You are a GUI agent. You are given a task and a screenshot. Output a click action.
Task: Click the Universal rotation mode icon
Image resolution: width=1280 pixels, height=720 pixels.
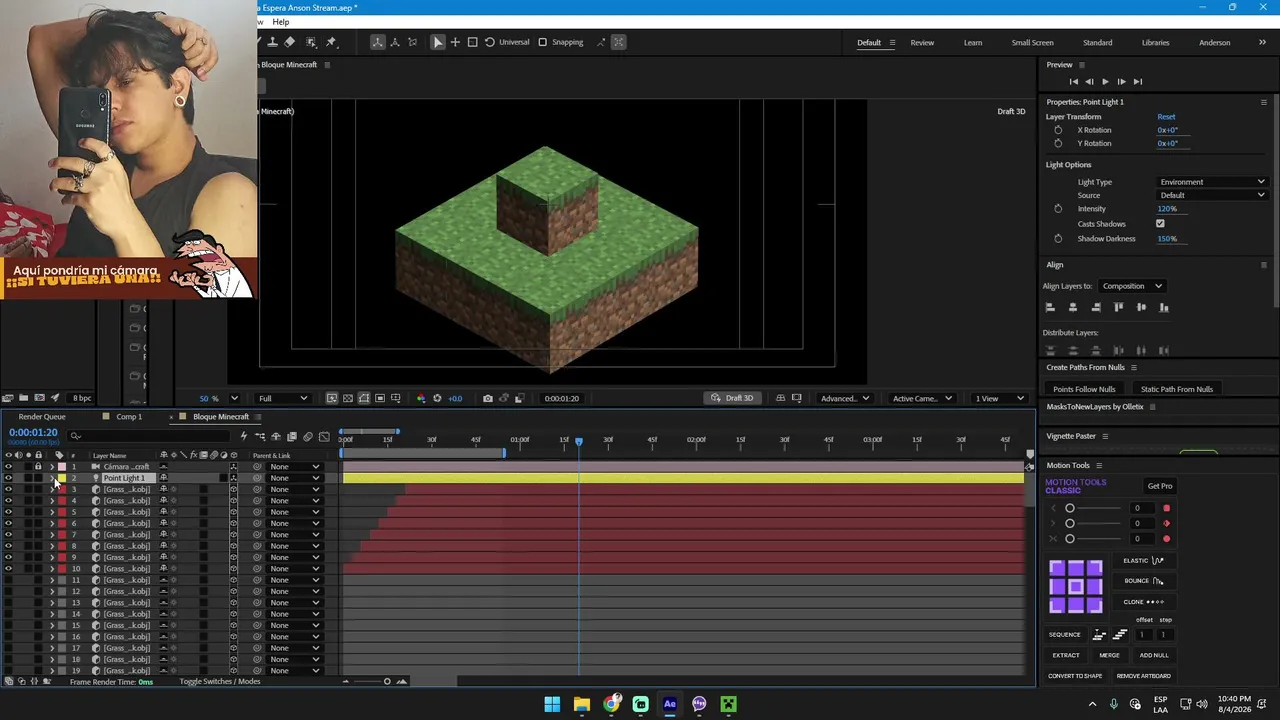click(489, 42)
